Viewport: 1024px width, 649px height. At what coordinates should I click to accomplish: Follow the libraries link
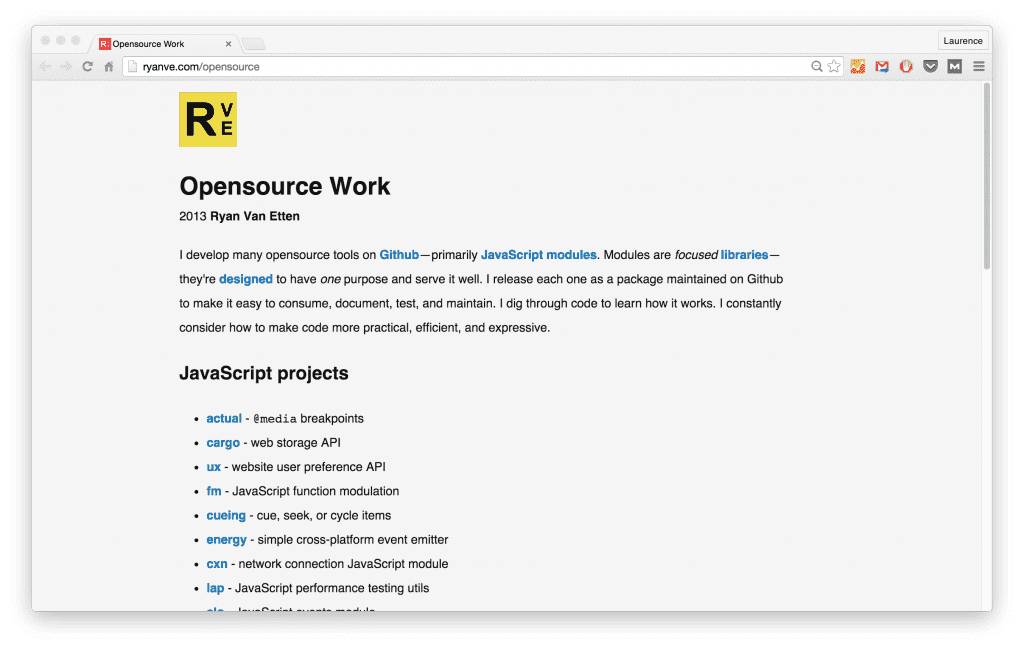pos(744,255)
